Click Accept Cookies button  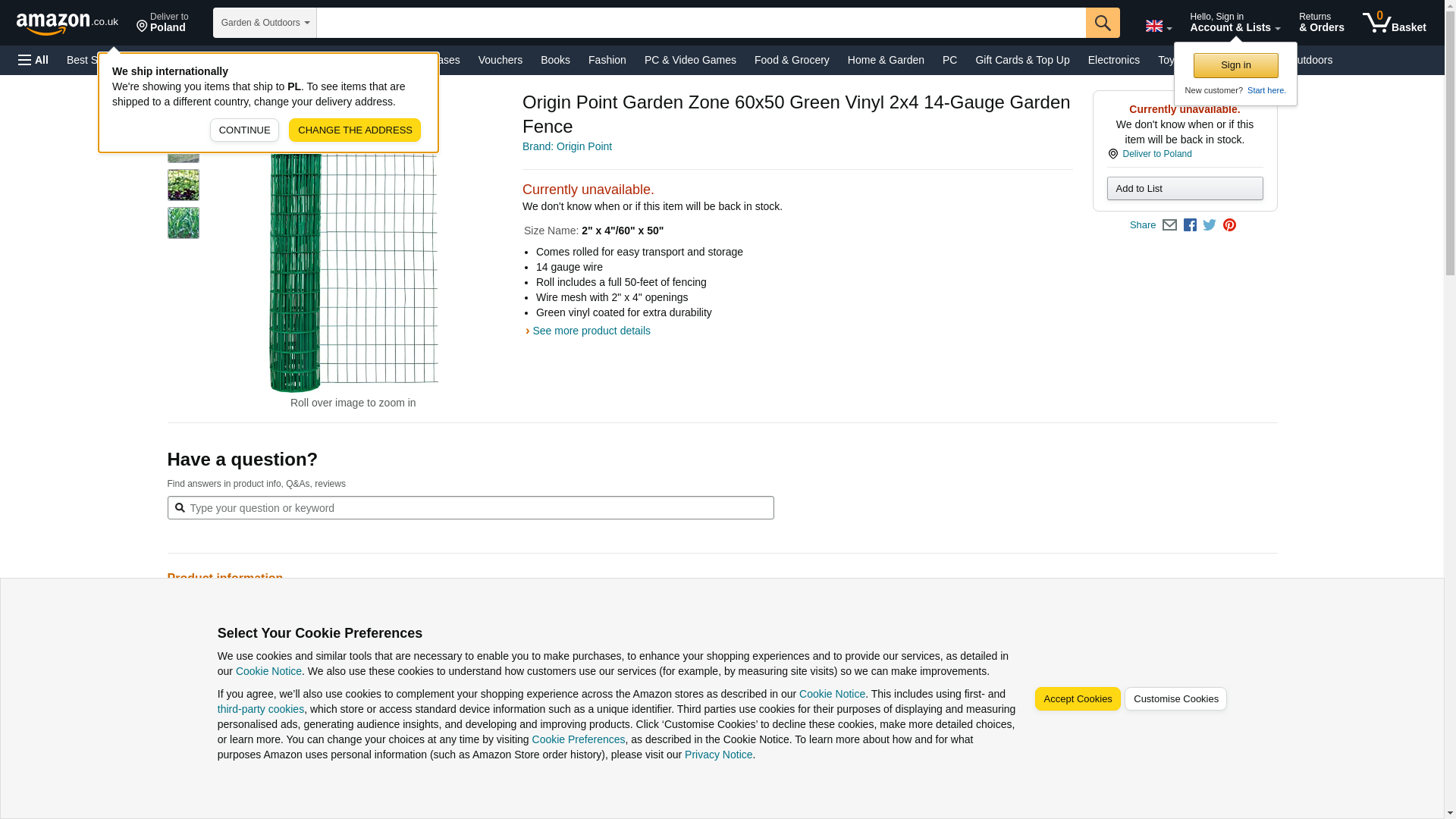(1077, 699)
